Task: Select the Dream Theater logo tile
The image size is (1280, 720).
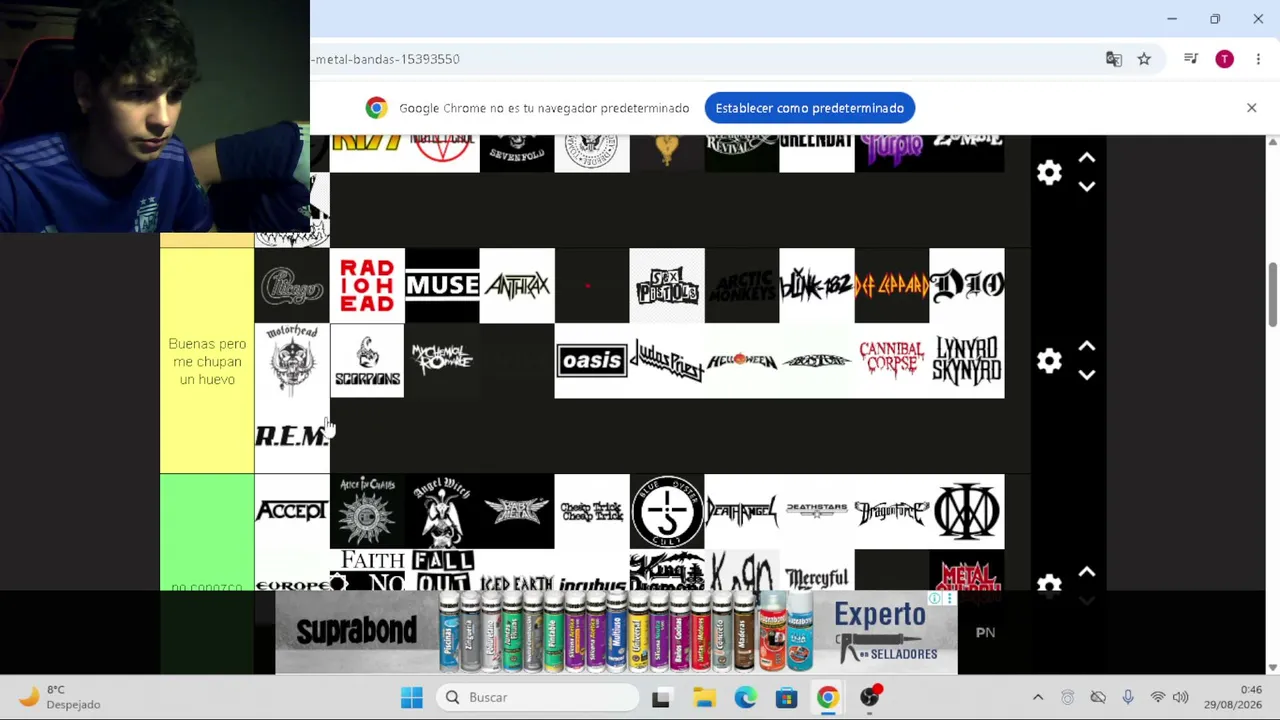Action: click(967, 512)
